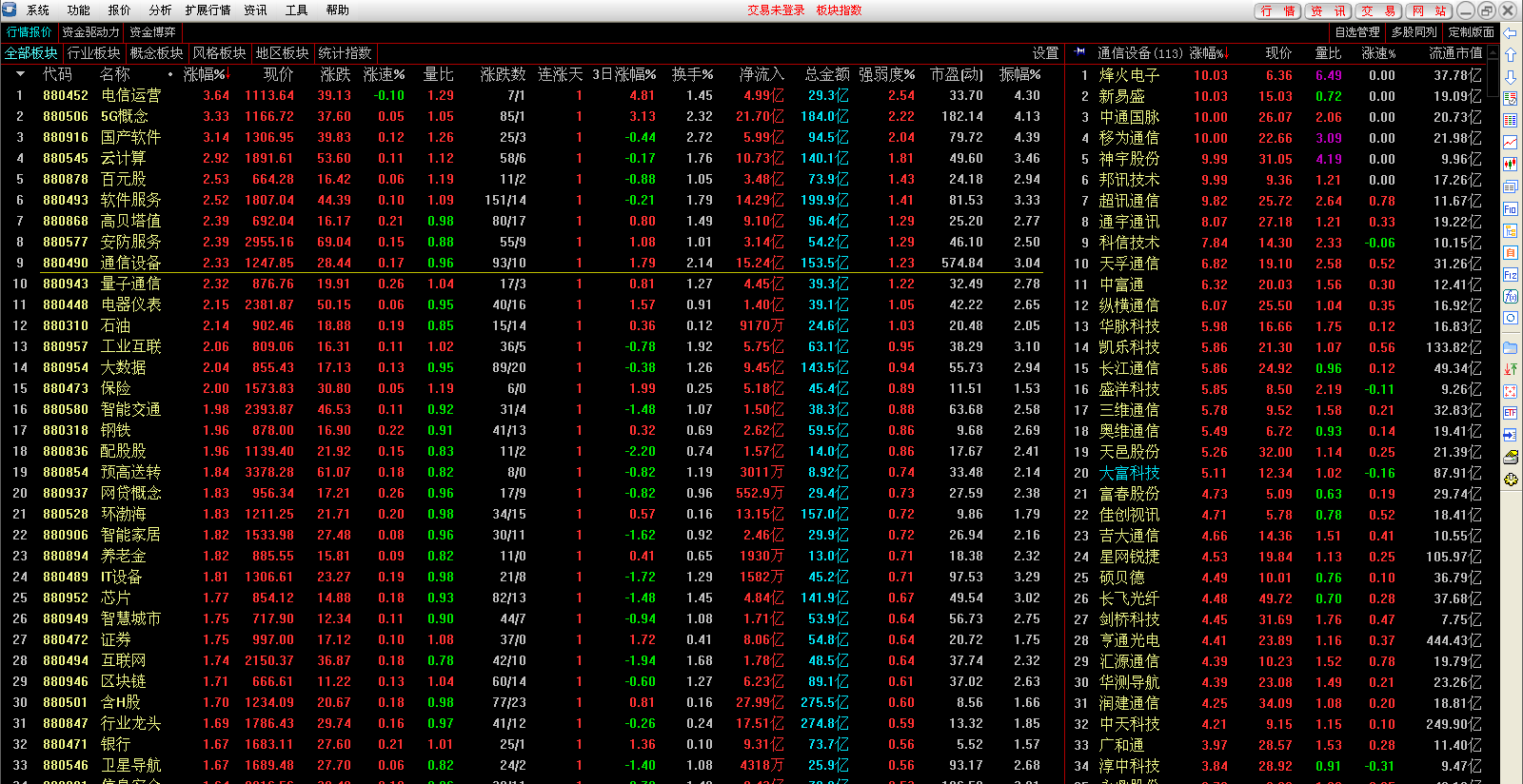Screen dimensions: 1523x784
Task: Open the 功能 menu
Action: tap(79, 10)
